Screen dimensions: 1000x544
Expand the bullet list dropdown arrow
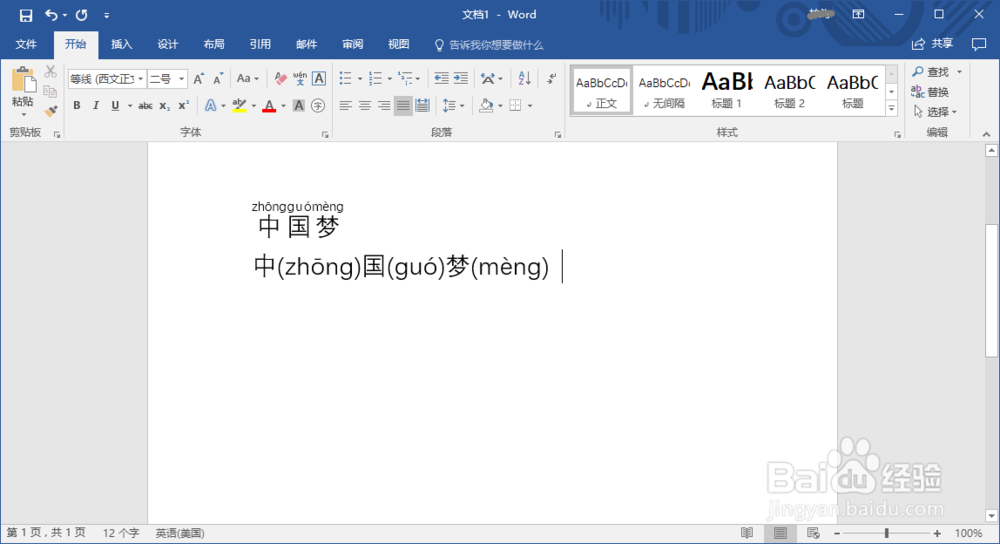[360, 79]
